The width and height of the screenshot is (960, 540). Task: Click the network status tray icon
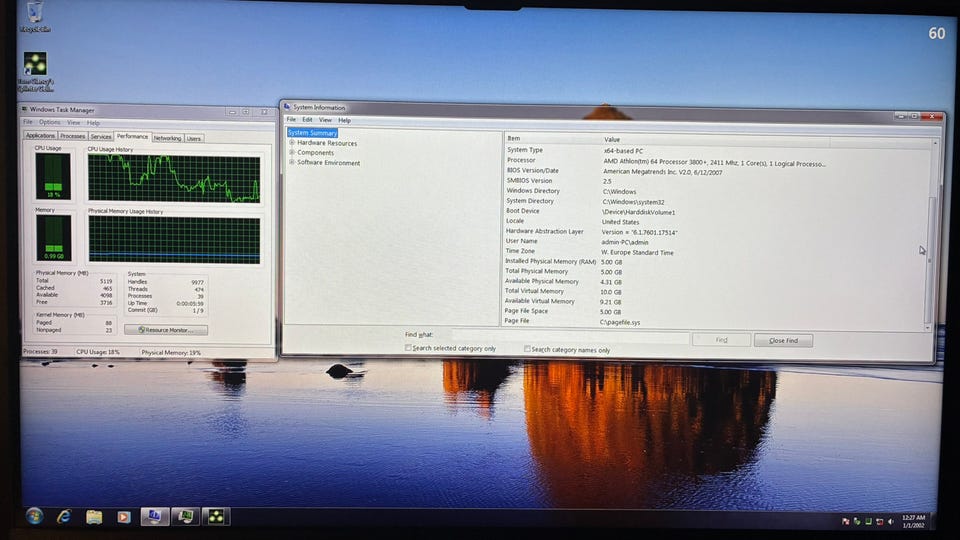879,521
